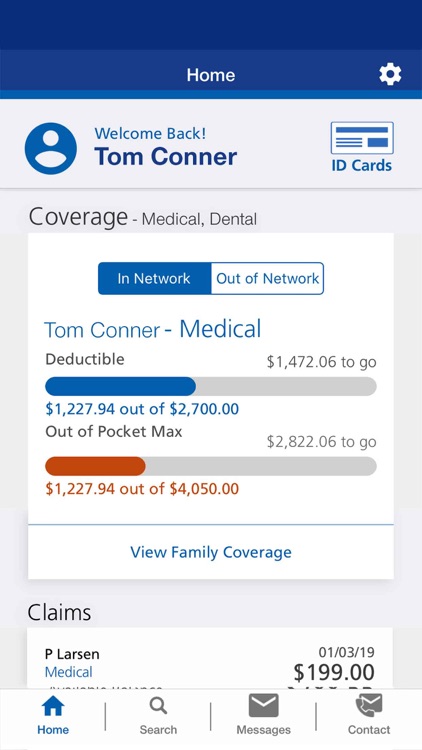The width and height of the screenshot is (422, 750).
Task: Open the ID Cards icon
Action: point(362,138)
